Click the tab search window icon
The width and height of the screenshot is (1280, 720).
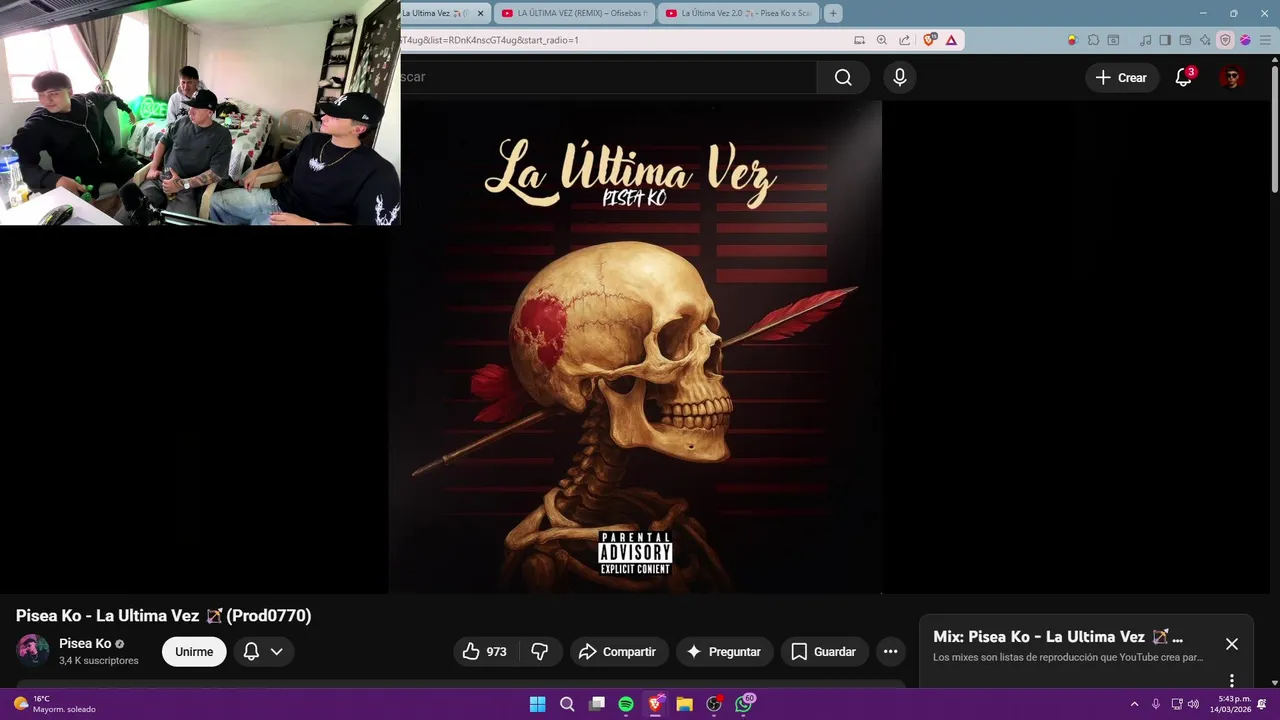click(1113, 40)
